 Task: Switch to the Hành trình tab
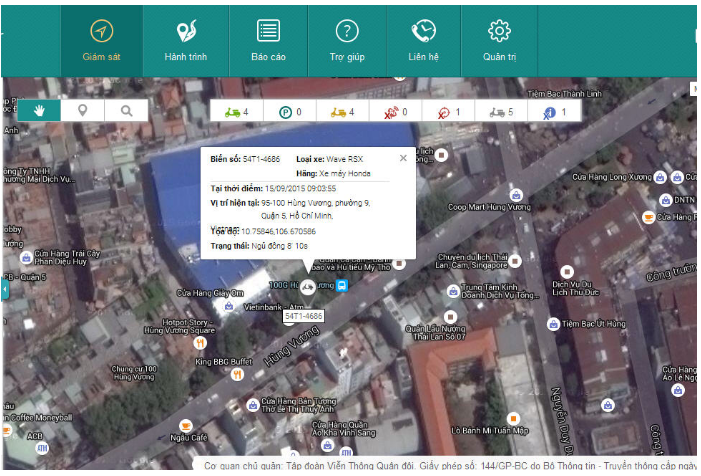185,41
